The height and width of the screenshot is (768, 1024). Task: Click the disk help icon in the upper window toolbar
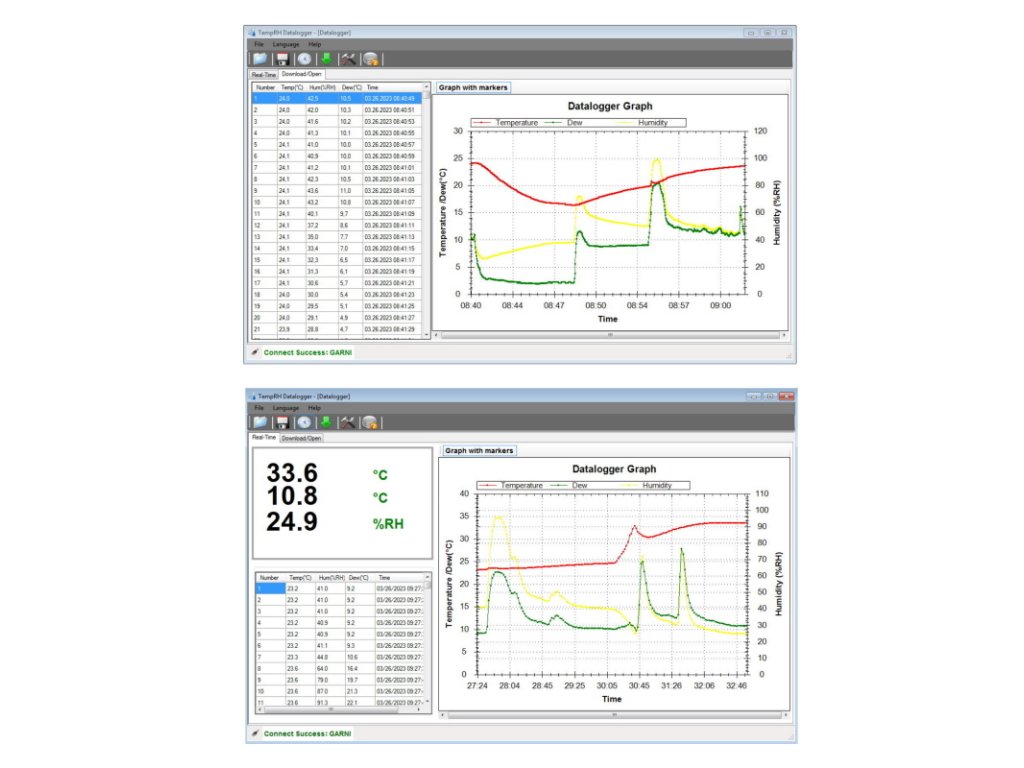pos(370,59)
